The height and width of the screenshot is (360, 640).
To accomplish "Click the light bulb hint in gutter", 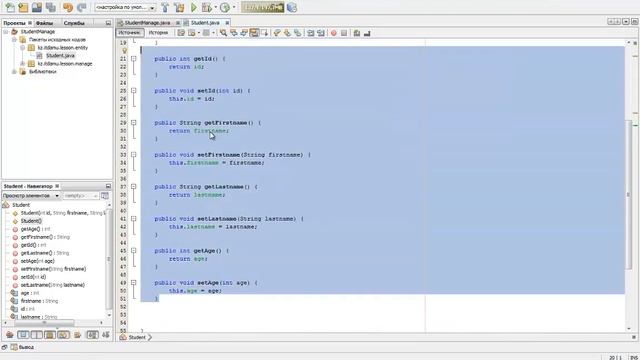I will point(124,51).
